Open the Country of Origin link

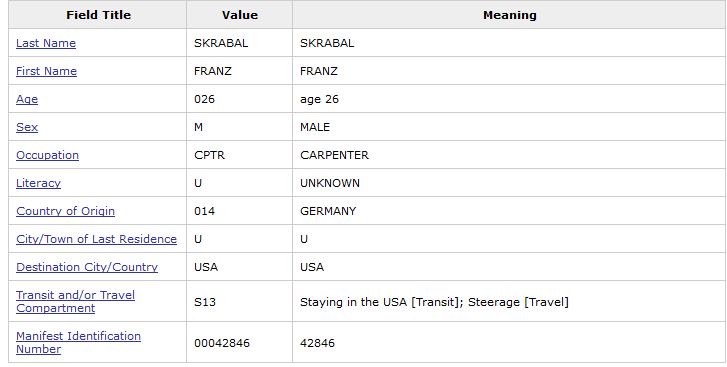point(65,211)
